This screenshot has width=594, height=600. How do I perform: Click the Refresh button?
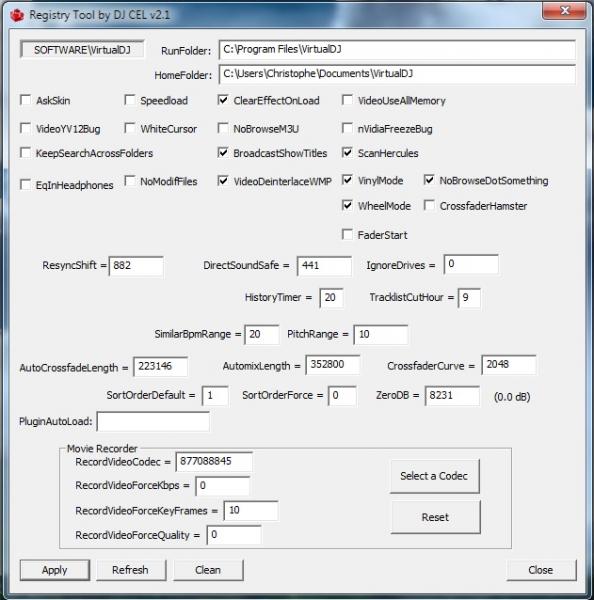131,570
